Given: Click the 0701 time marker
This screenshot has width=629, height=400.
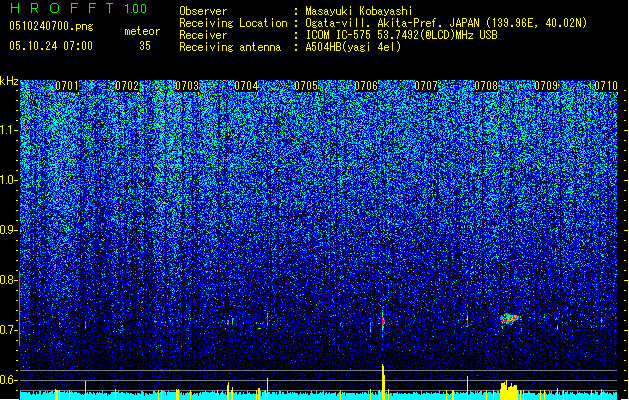Looking at the screenshot, I should [x=67, y=86].
